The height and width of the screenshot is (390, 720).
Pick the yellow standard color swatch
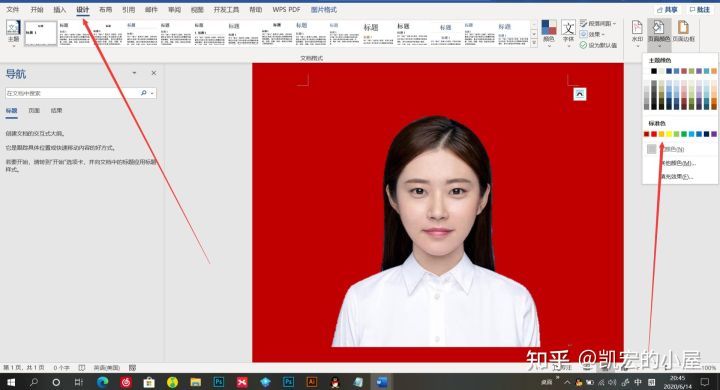click(669, 134)
